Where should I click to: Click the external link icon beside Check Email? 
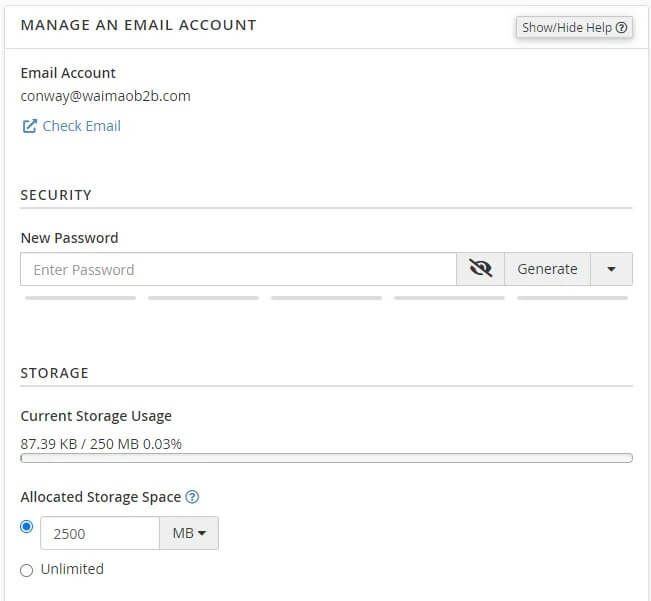click(29, 126)
